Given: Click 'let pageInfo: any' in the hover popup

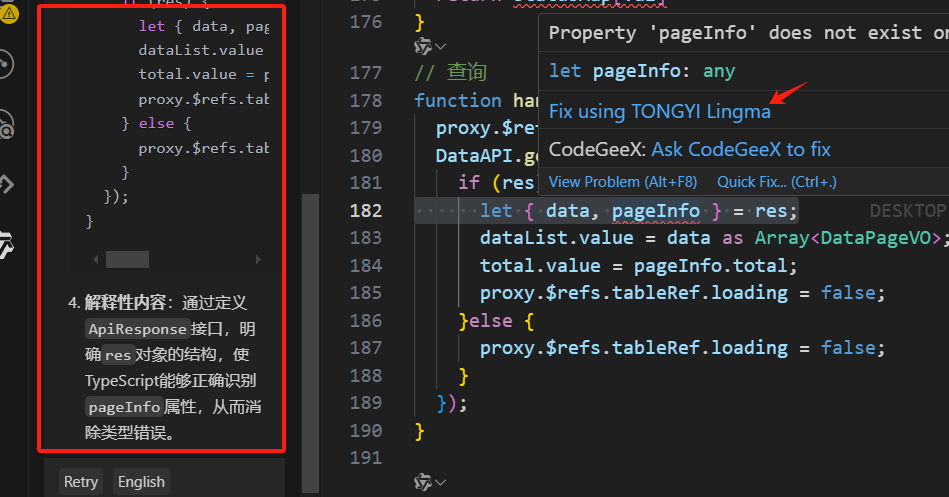Looking at the screenshot, I should [x=642, y=71].
